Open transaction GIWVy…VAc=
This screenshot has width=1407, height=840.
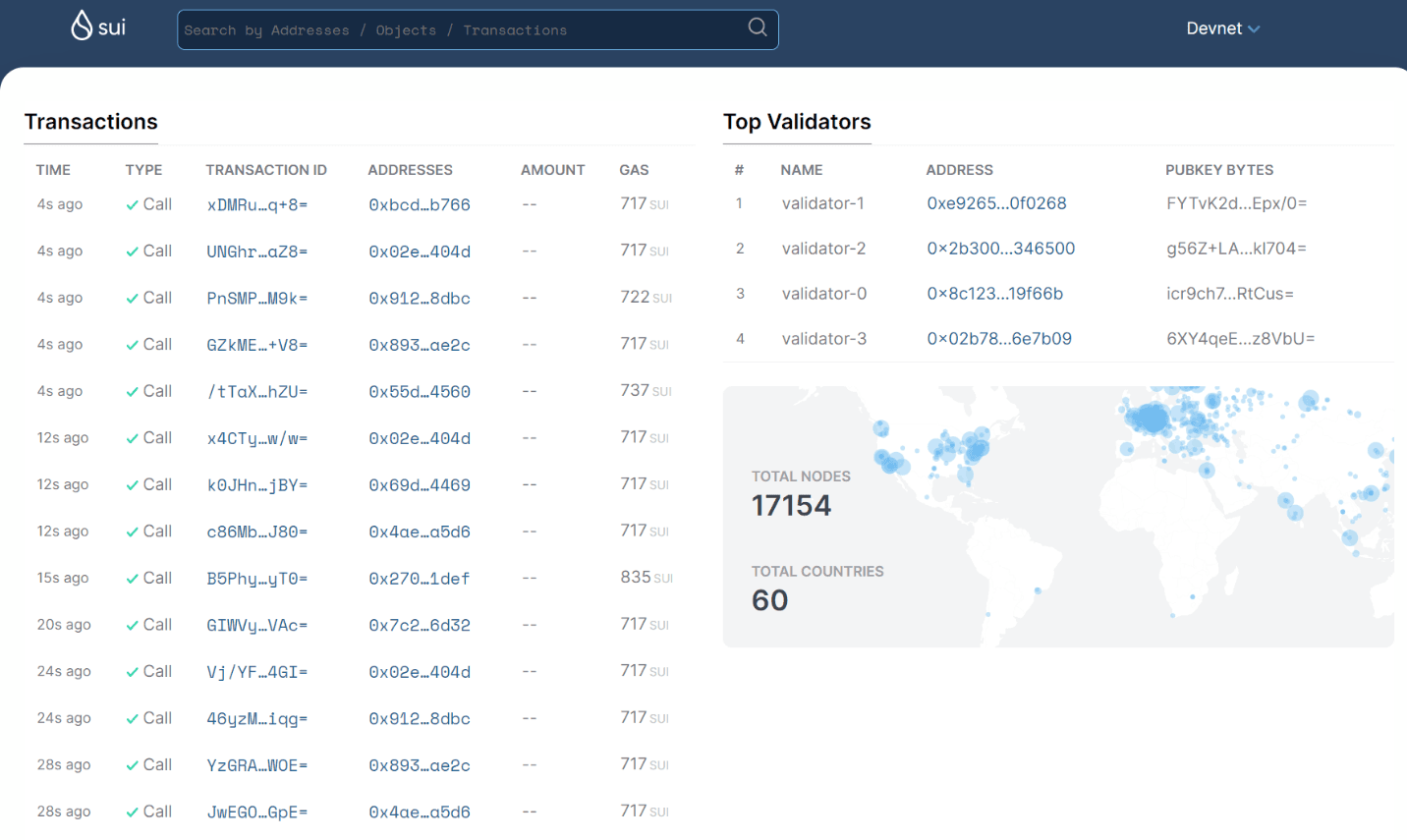pos(257,625)
